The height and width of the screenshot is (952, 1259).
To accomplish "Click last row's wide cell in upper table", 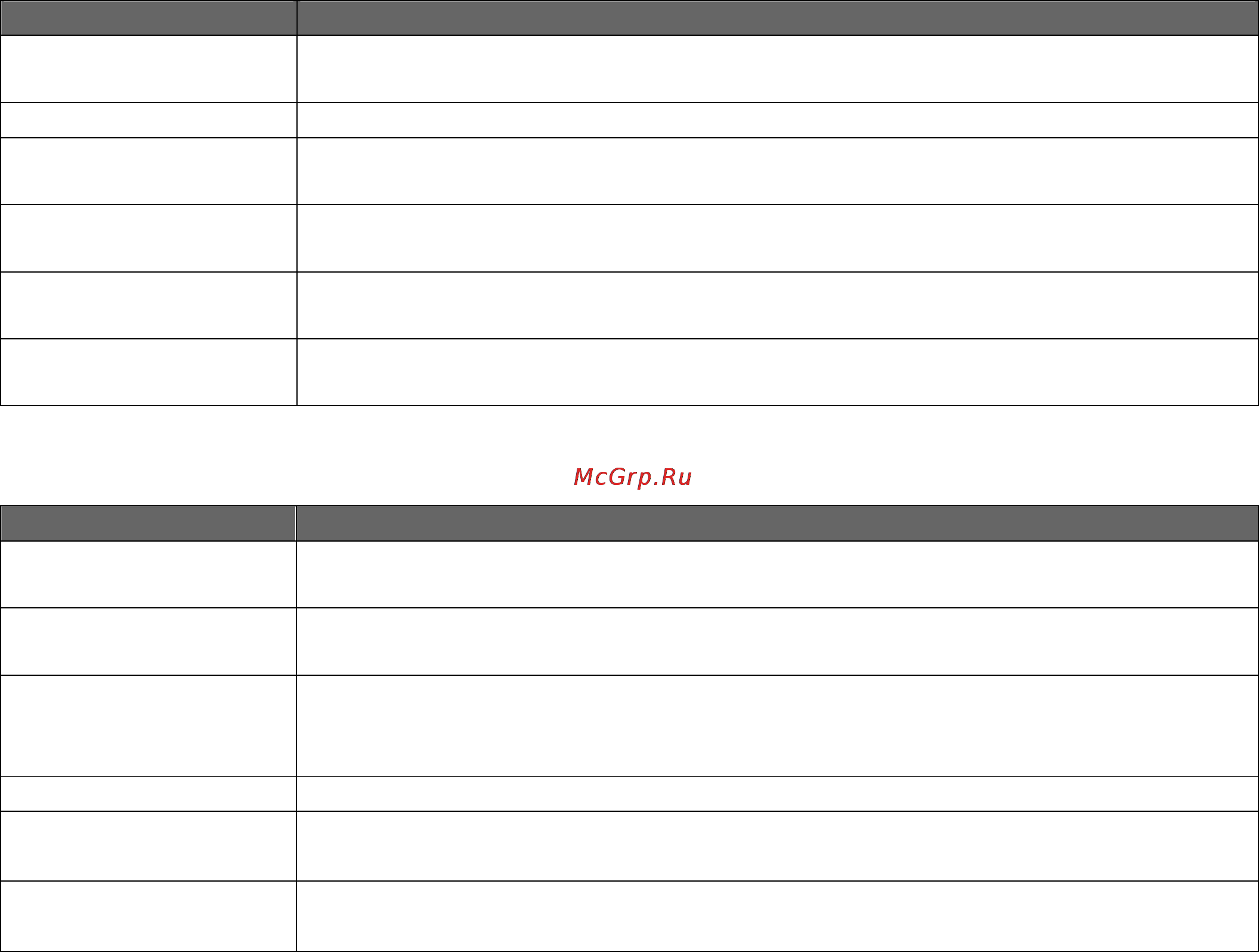I will [778, 372].
